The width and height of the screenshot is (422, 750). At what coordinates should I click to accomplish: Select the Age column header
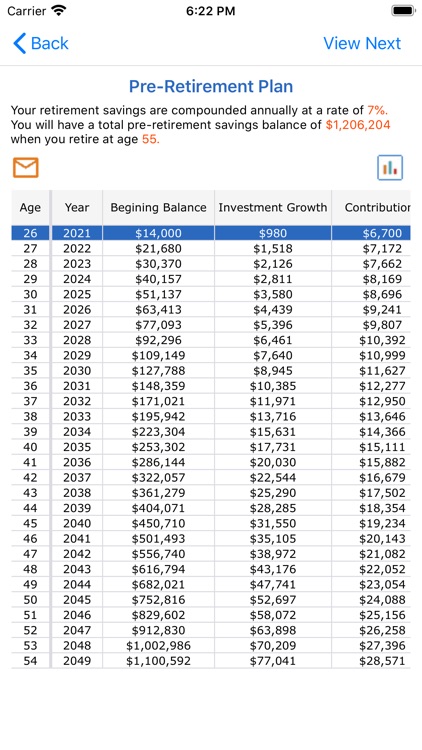(30, 208)
